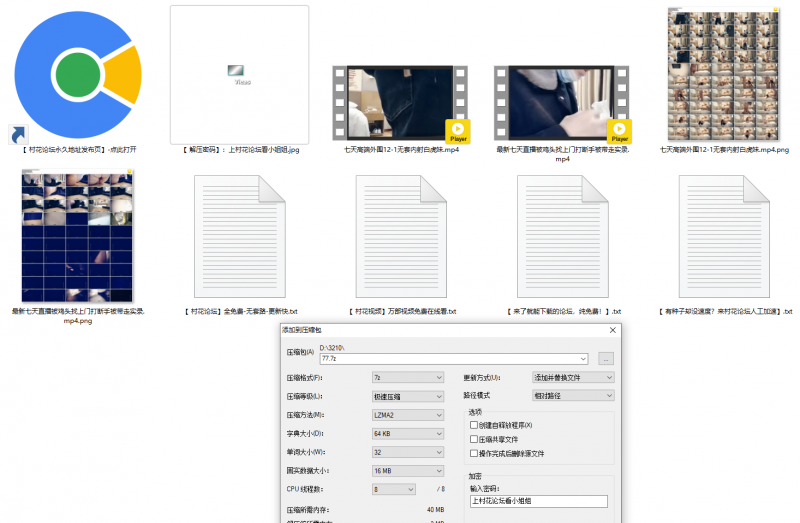This screenshot has height=523, width=800.
Task: Expand the compression method dropdown showing LZMA2
Action: [406, 414]
